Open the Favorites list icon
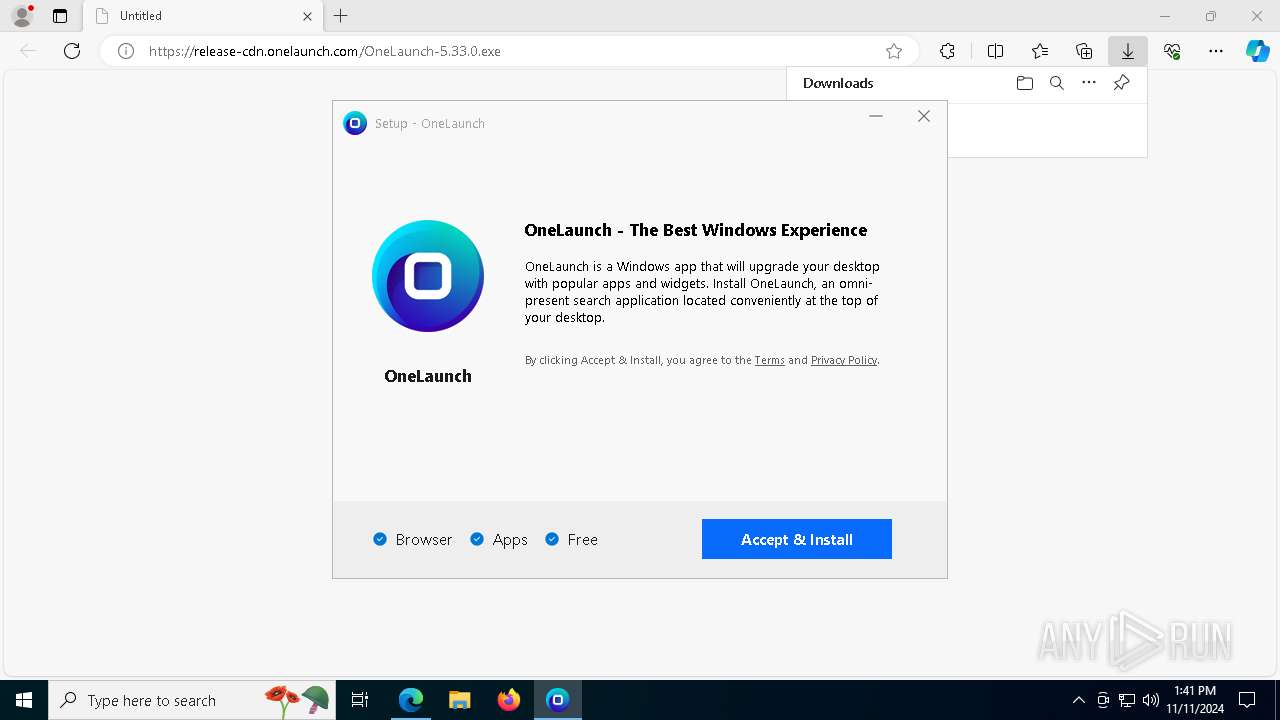The width and height of the screenshot is (1280, 720). (x=1040, y=51)
